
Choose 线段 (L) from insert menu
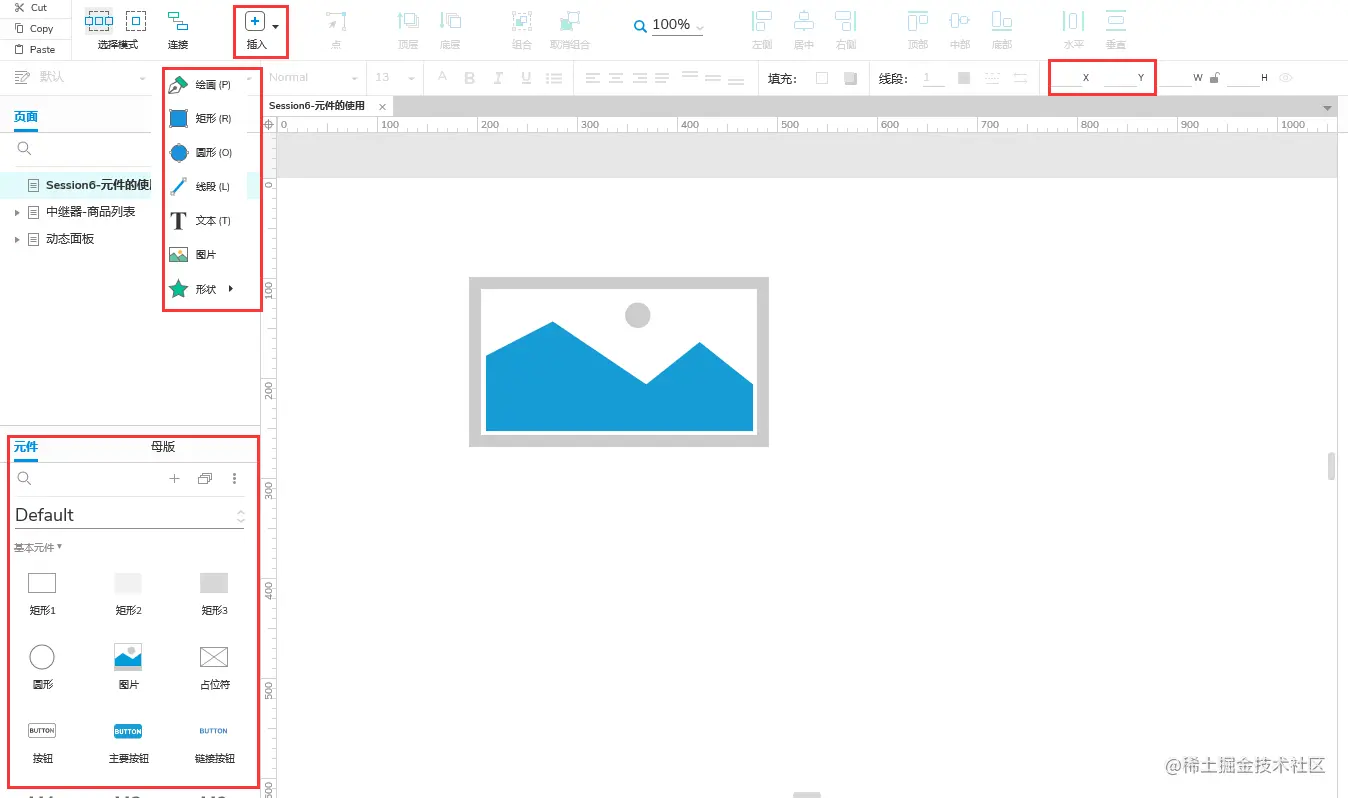click(x=211, y=187)
